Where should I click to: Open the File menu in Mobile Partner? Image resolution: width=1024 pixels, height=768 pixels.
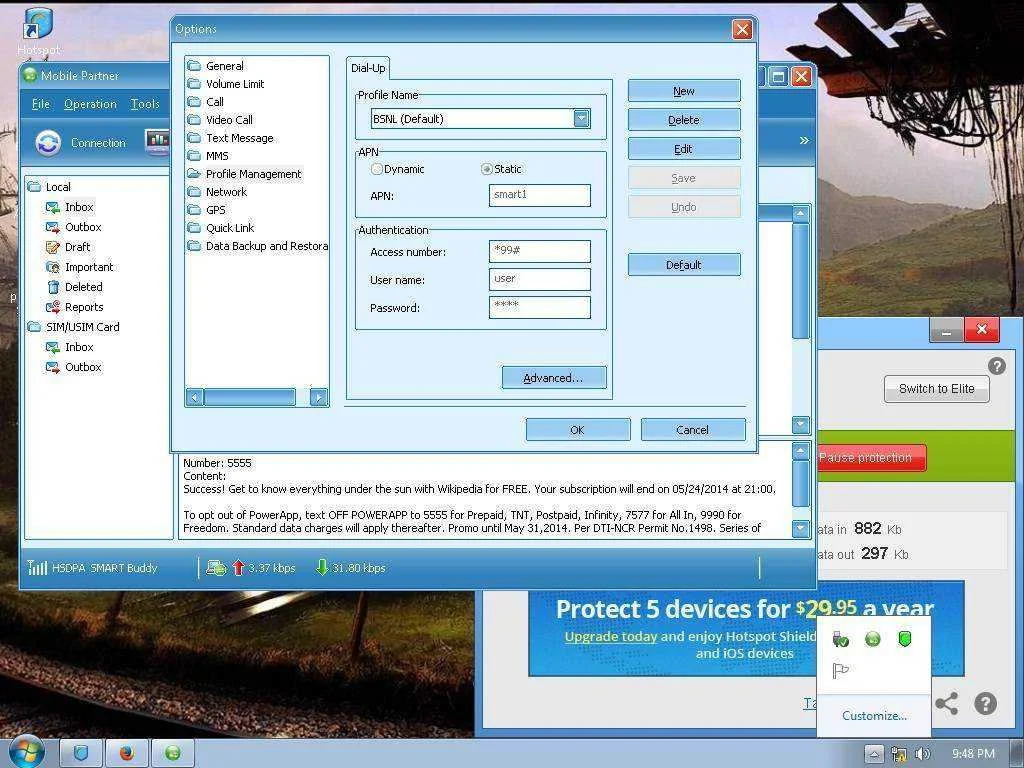[x=40, y=104]
